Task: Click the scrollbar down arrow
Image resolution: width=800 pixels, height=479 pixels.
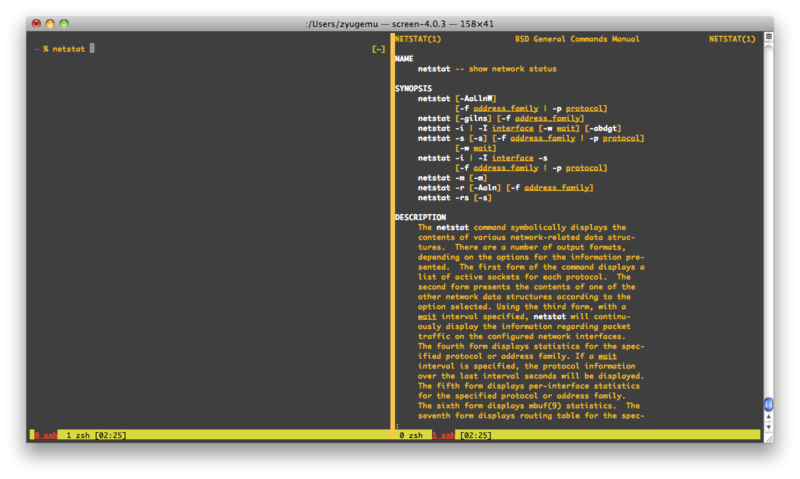Action: 768,427
